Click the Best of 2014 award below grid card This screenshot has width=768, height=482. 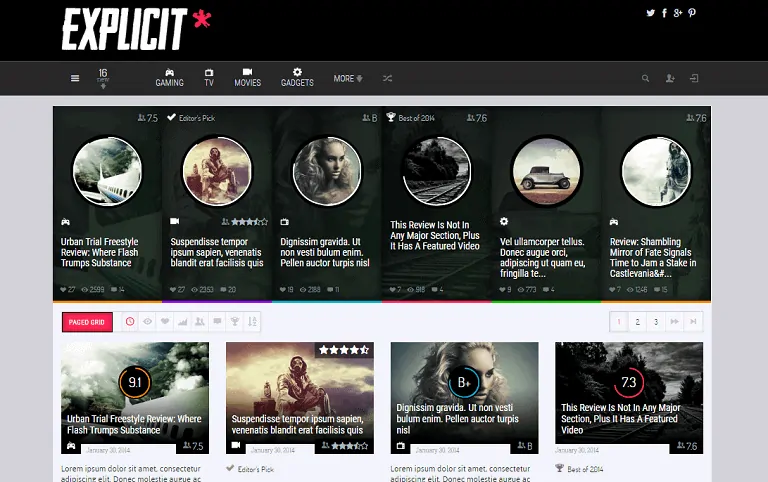(x=579, y=469)
